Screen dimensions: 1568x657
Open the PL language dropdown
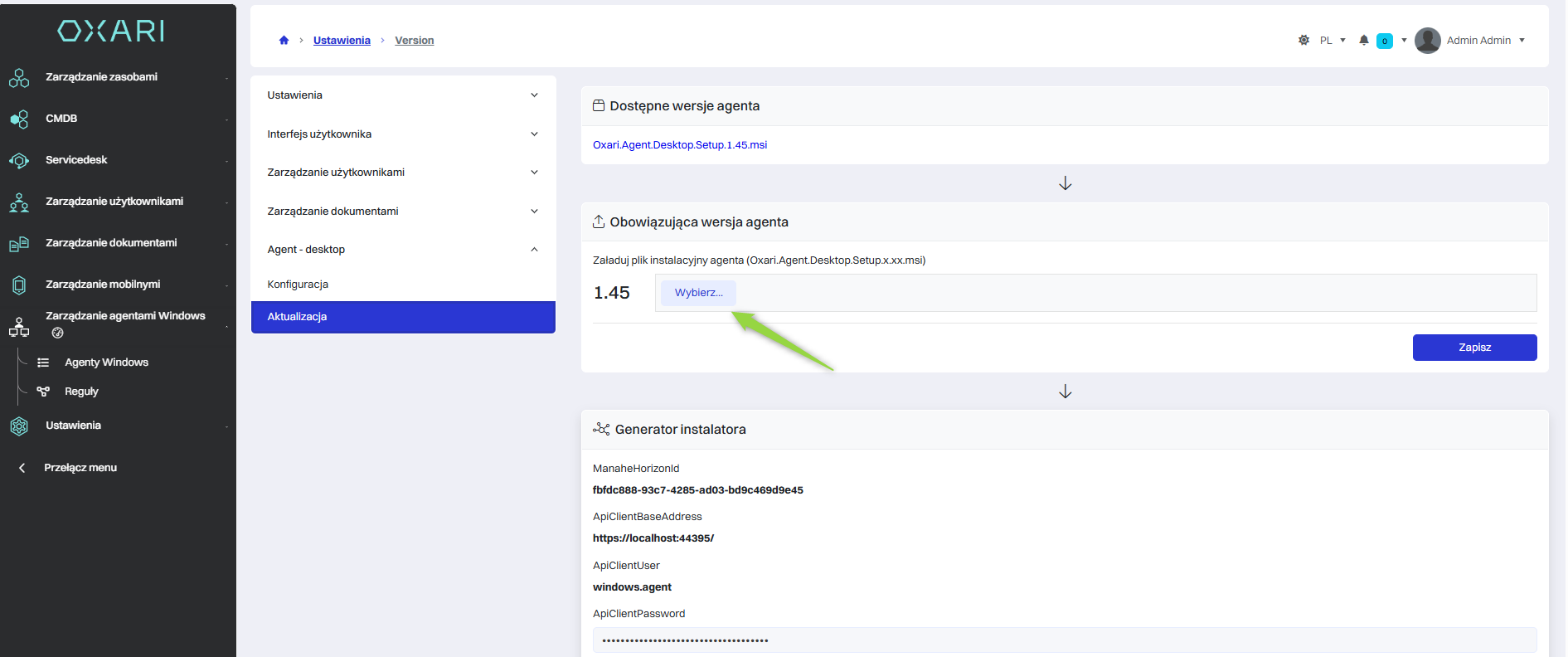coord(1333,40)
